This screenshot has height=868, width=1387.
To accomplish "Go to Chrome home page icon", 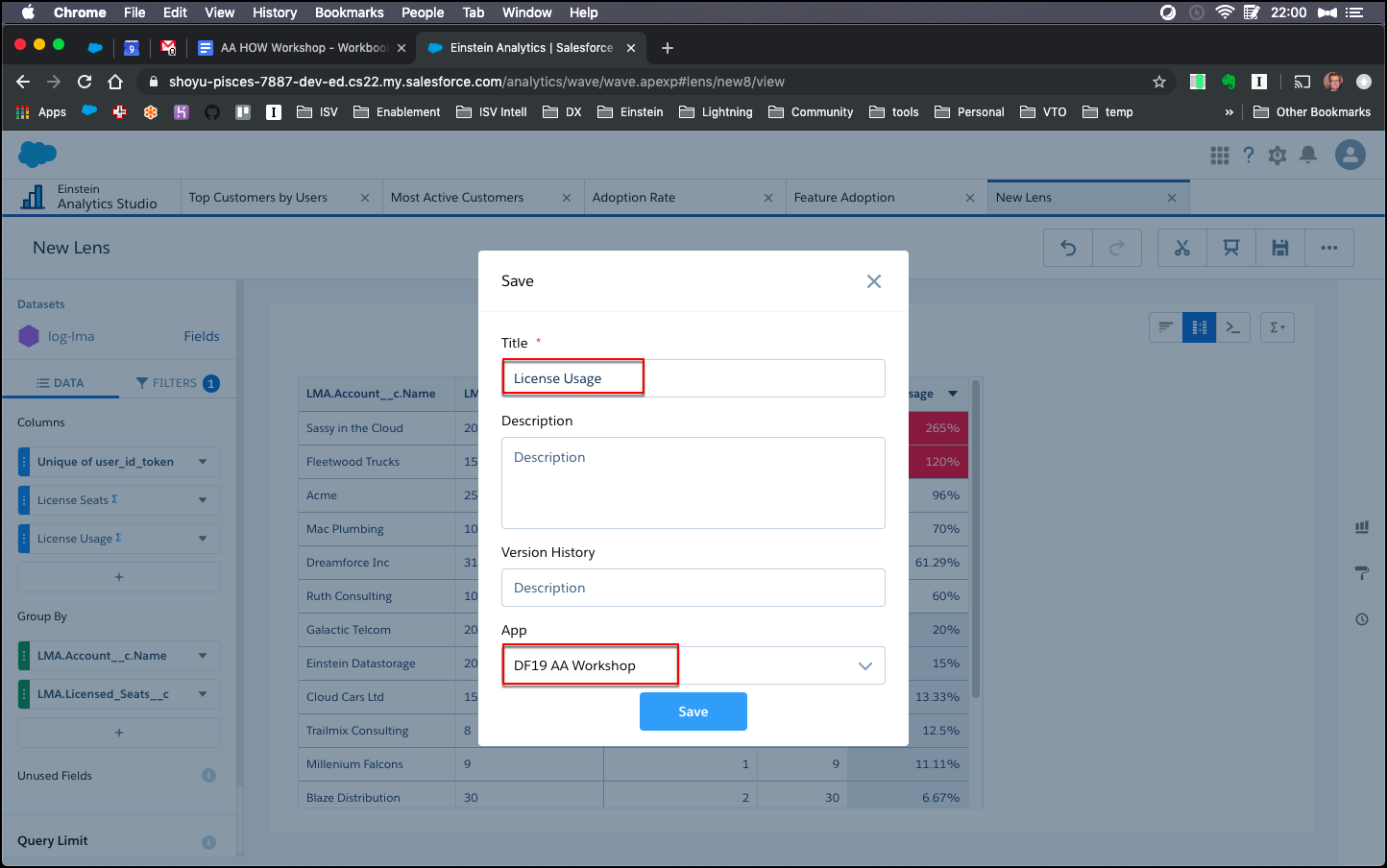I will pyautogui.click(x=115, y=82).
